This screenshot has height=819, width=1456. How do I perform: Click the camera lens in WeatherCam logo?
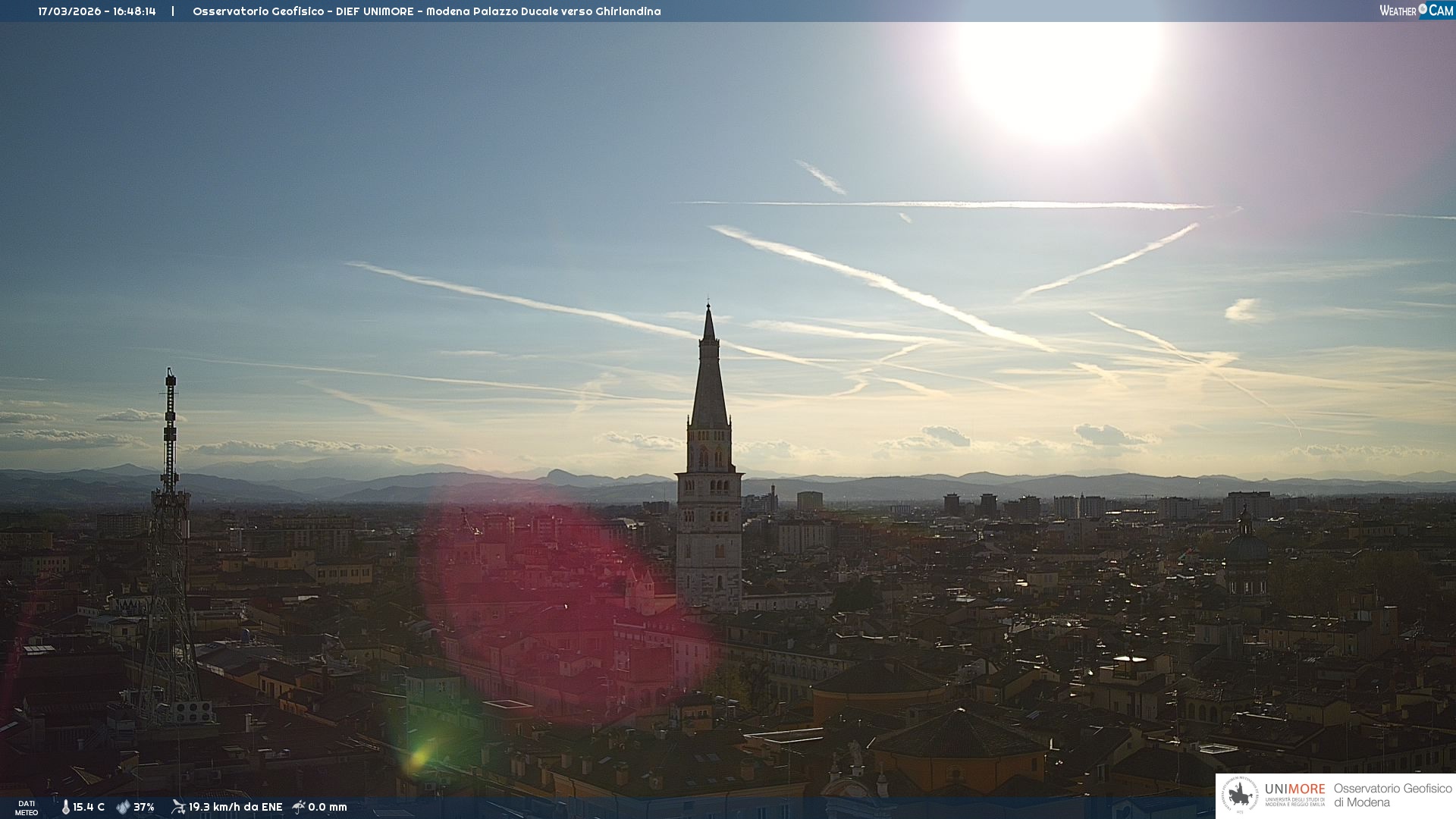tap(1423, 9)
